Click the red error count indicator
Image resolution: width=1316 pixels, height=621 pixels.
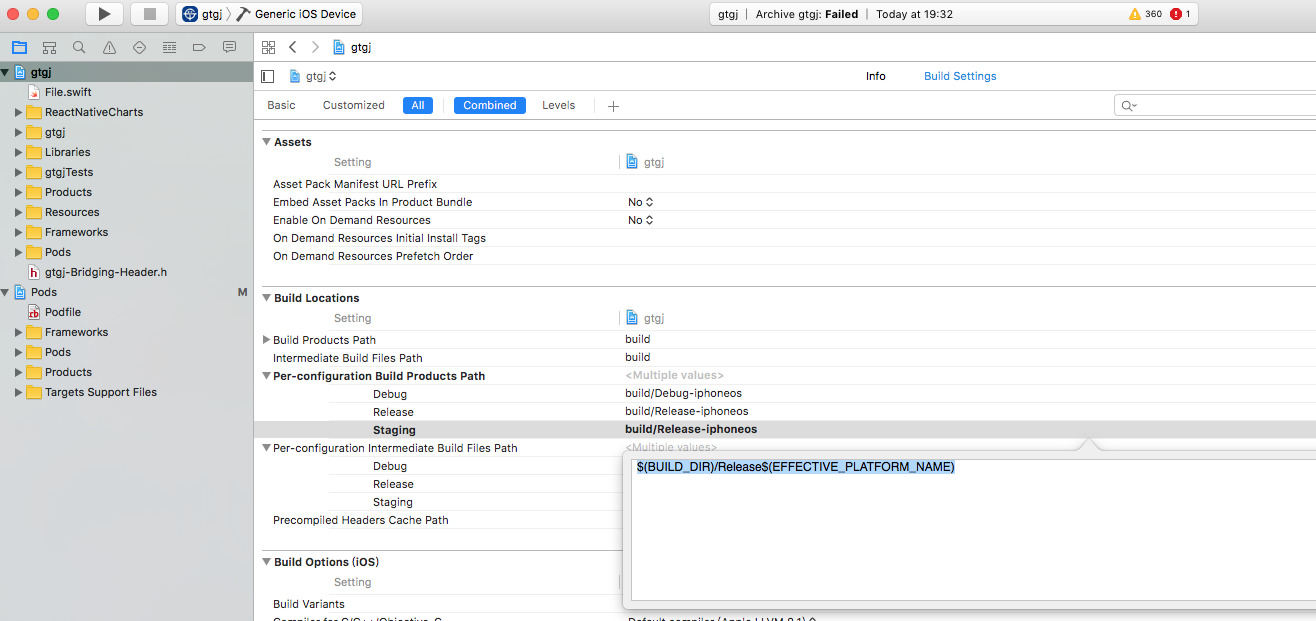(1180, 14)
